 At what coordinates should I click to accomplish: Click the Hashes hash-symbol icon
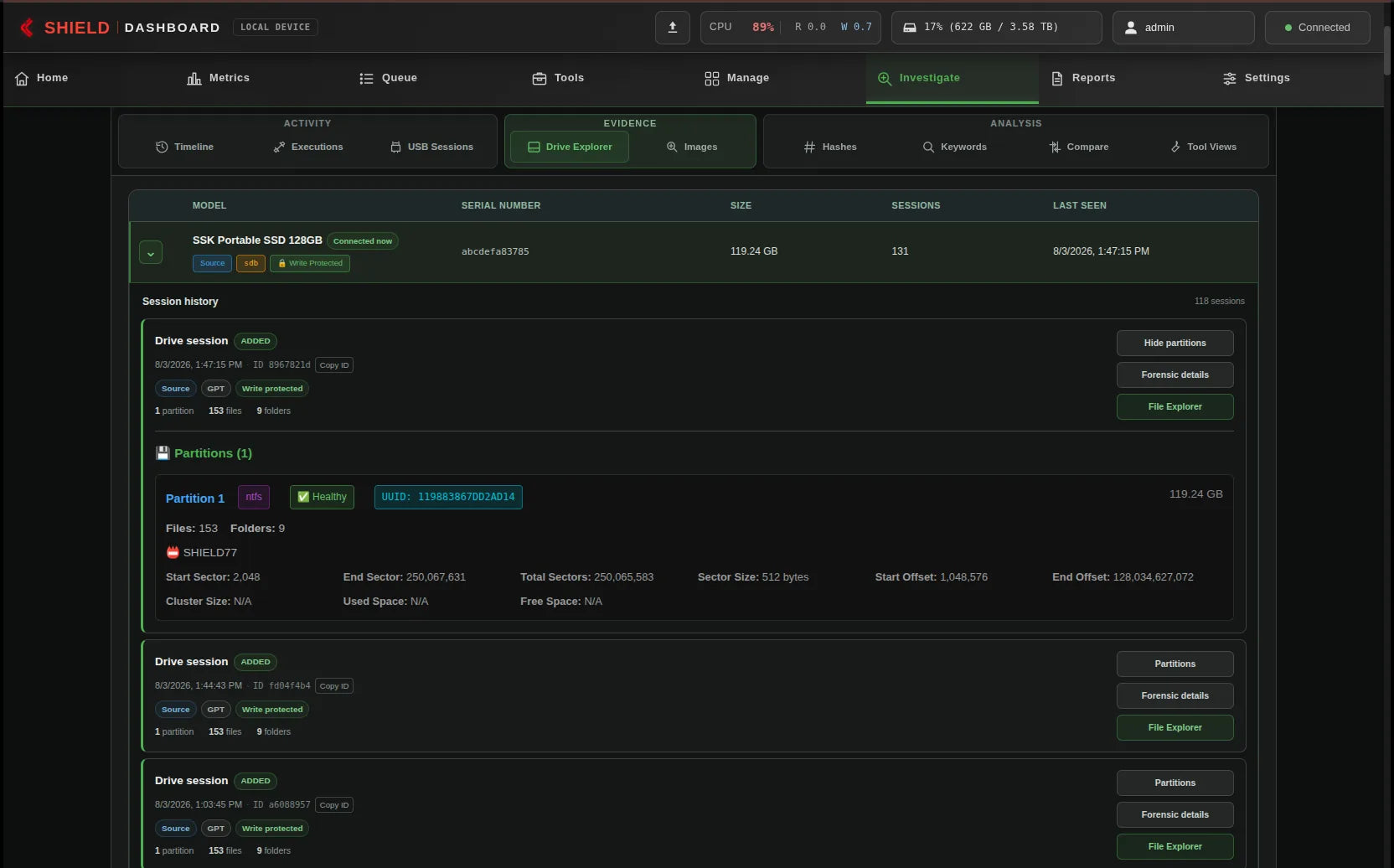click(809, 147)
